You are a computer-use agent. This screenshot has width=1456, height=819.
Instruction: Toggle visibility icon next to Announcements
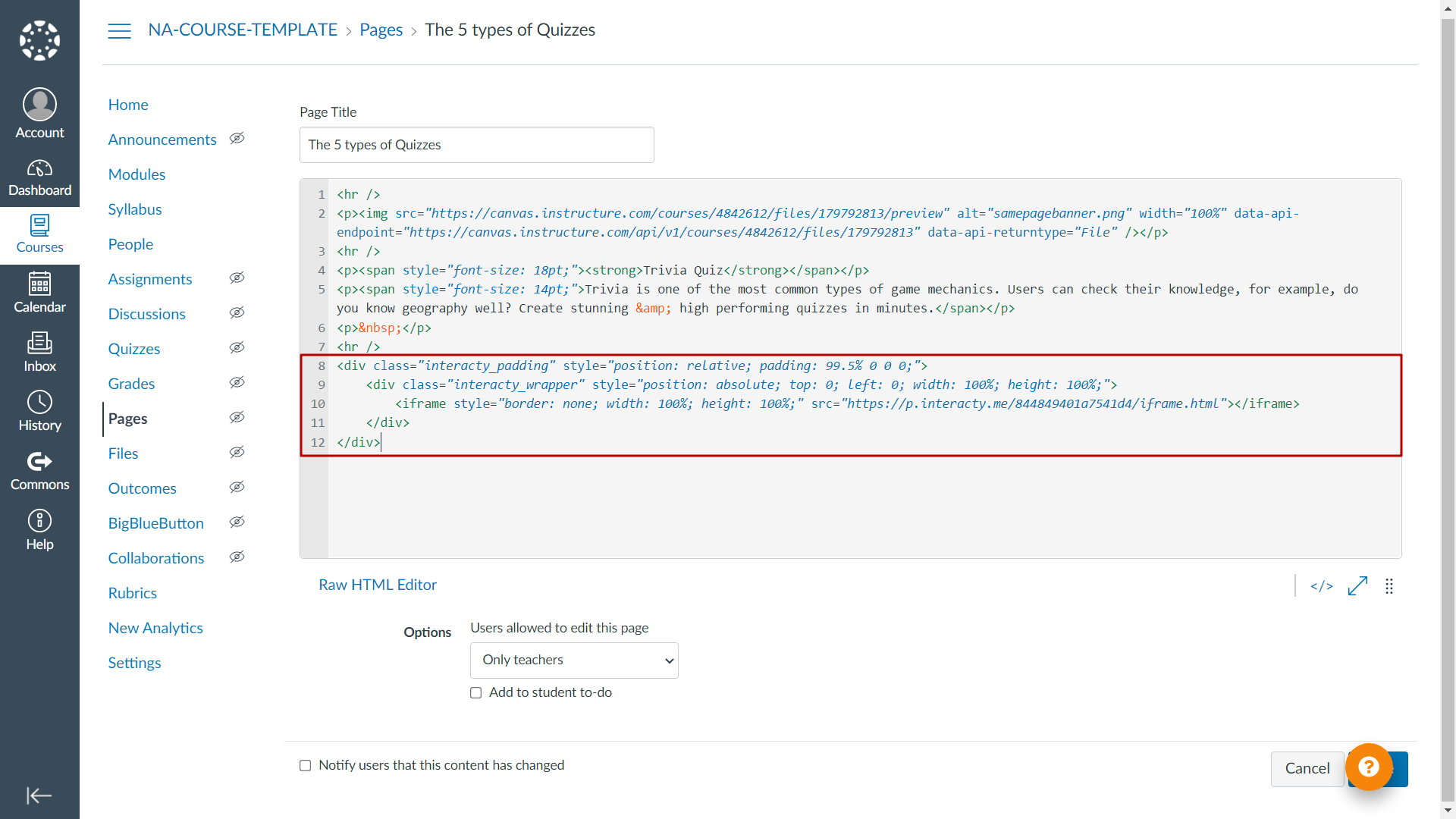tap(237, 140)
